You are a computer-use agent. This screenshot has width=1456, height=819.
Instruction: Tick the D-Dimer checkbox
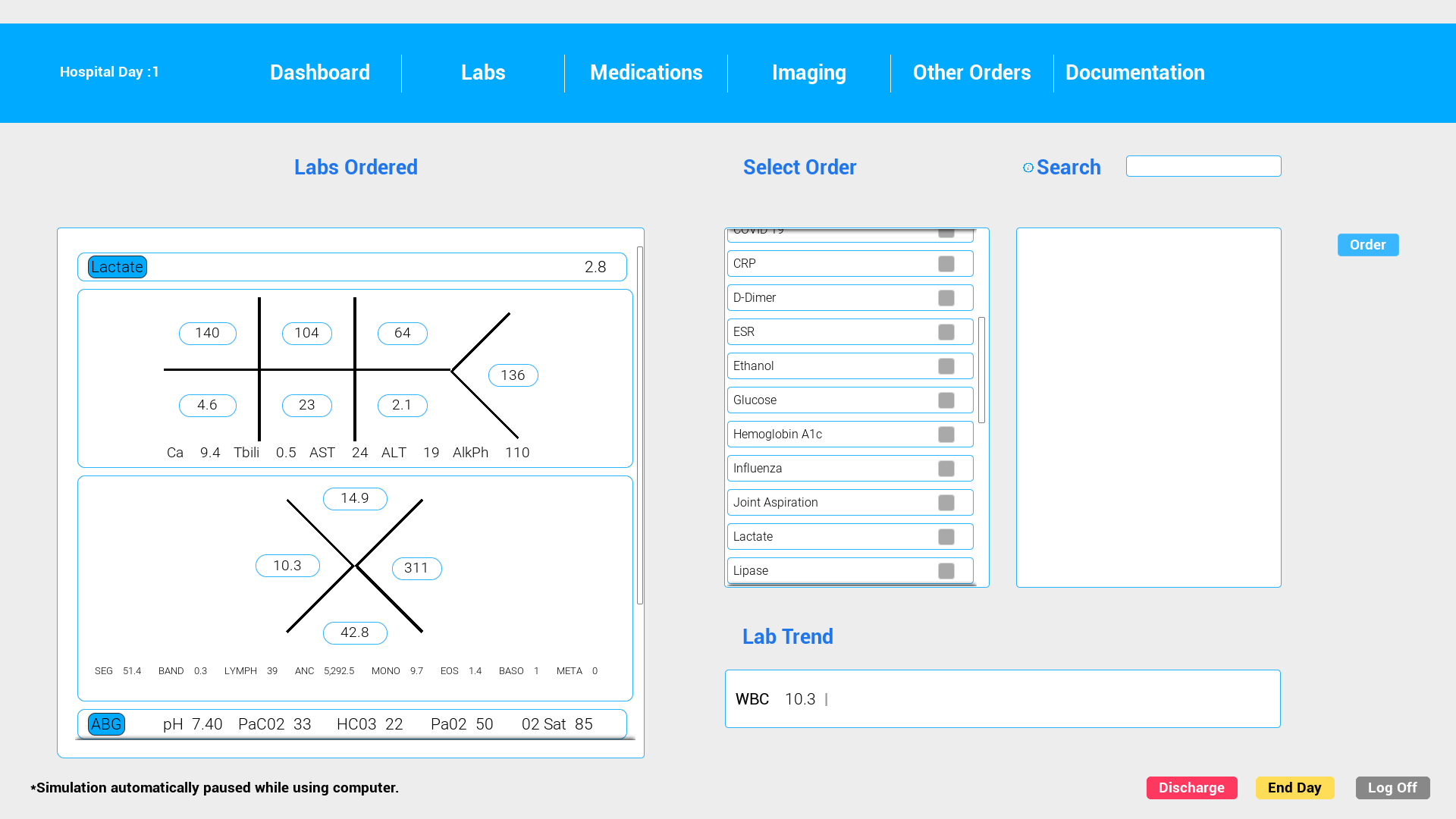pyautogui.click(x=946, y=298)
